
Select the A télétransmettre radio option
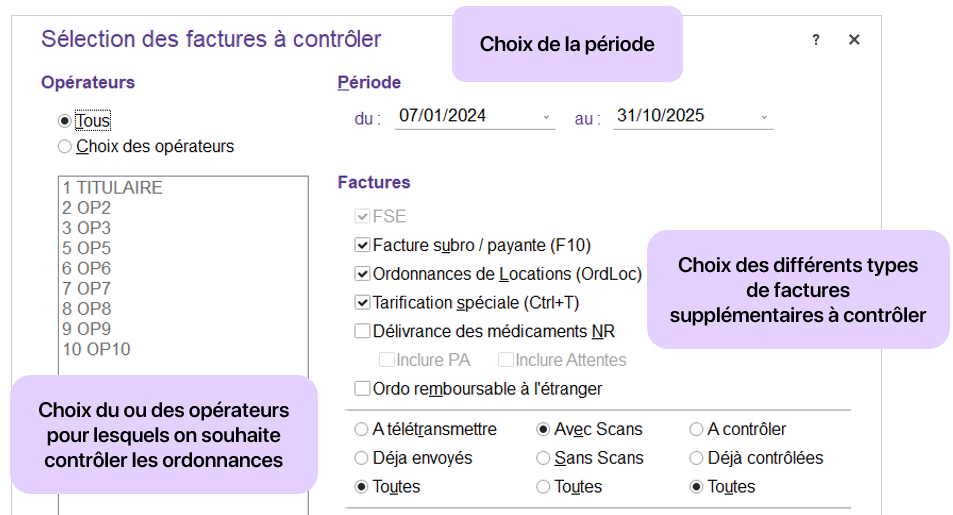(361, 430)
